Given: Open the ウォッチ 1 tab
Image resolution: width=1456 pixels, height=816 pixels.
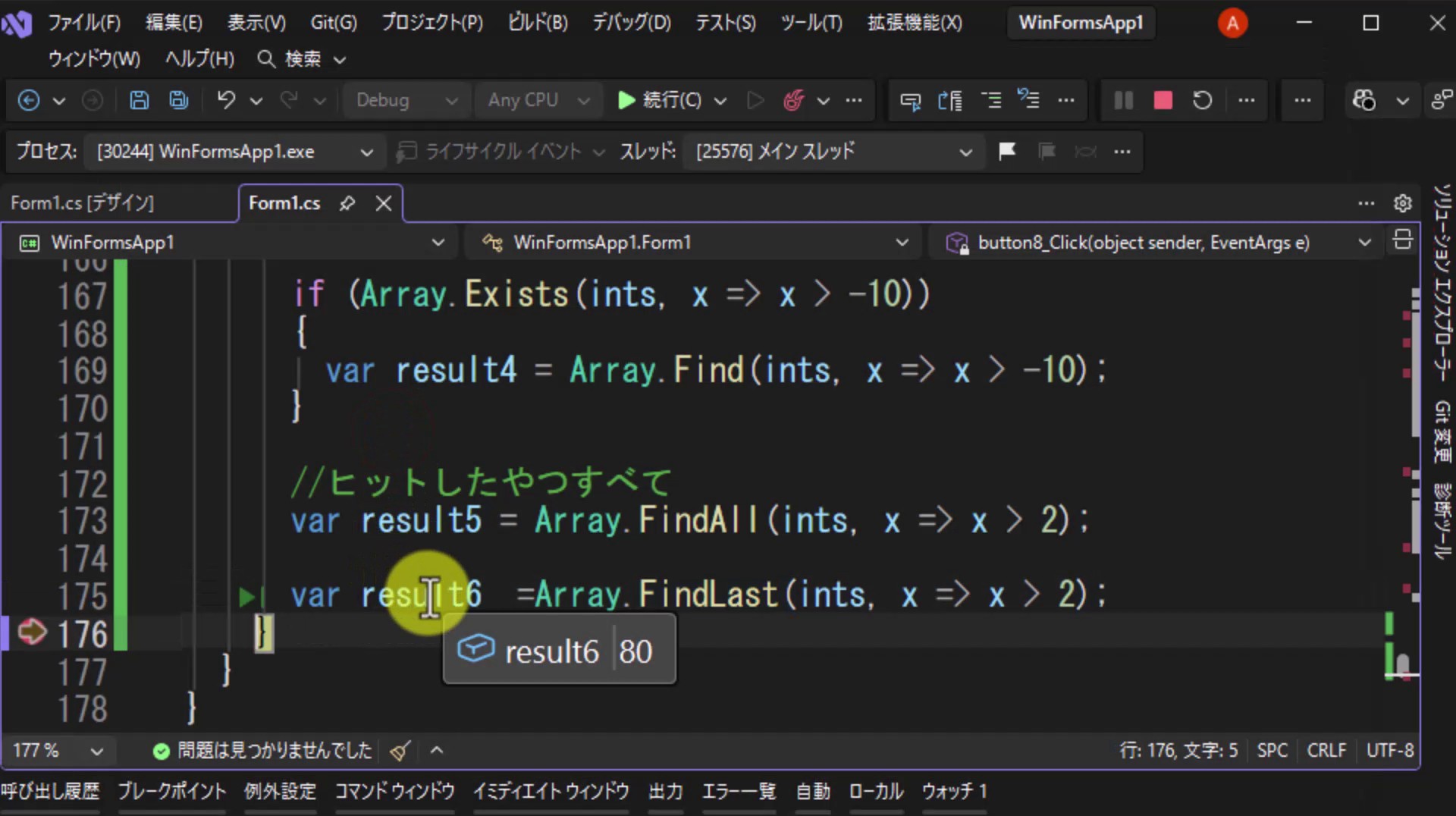Looking at the screenshot, I should [954, 792].
